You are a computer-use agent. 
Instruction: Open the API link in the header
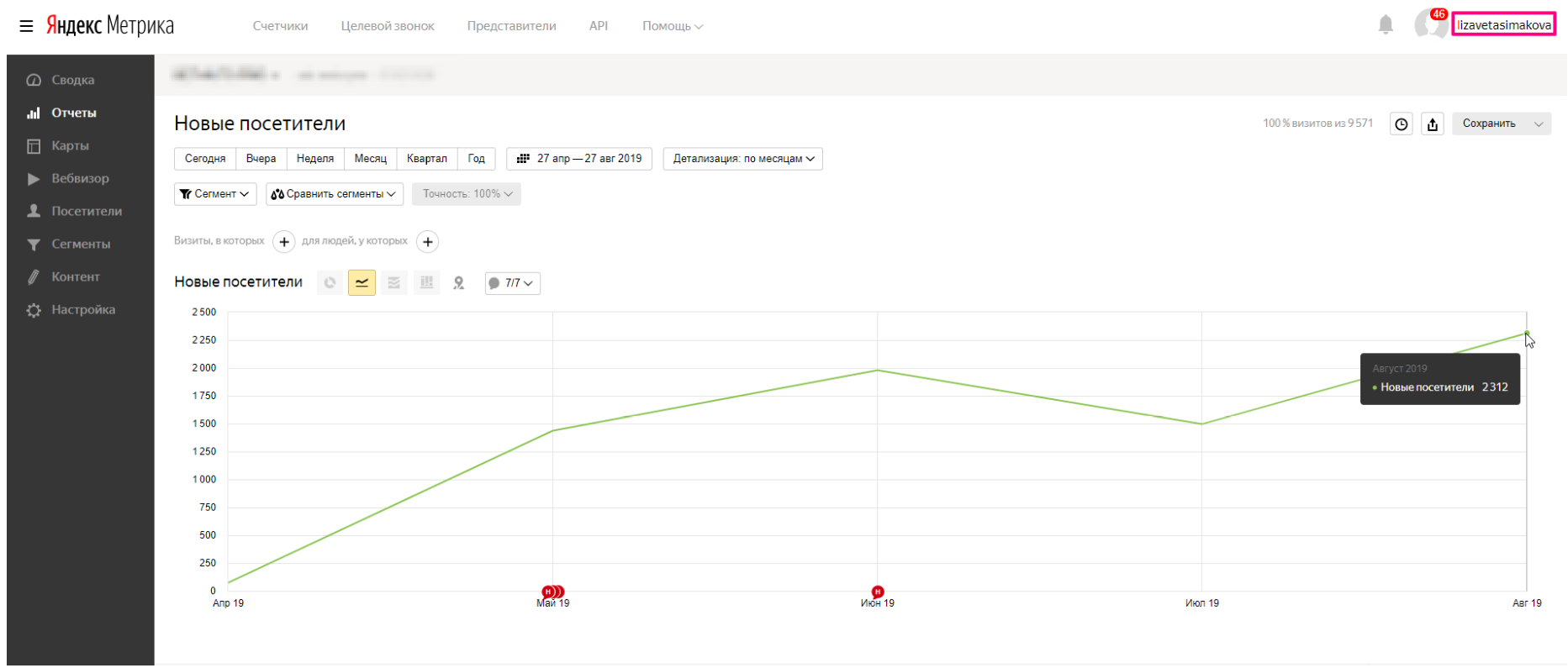point(599,26)
